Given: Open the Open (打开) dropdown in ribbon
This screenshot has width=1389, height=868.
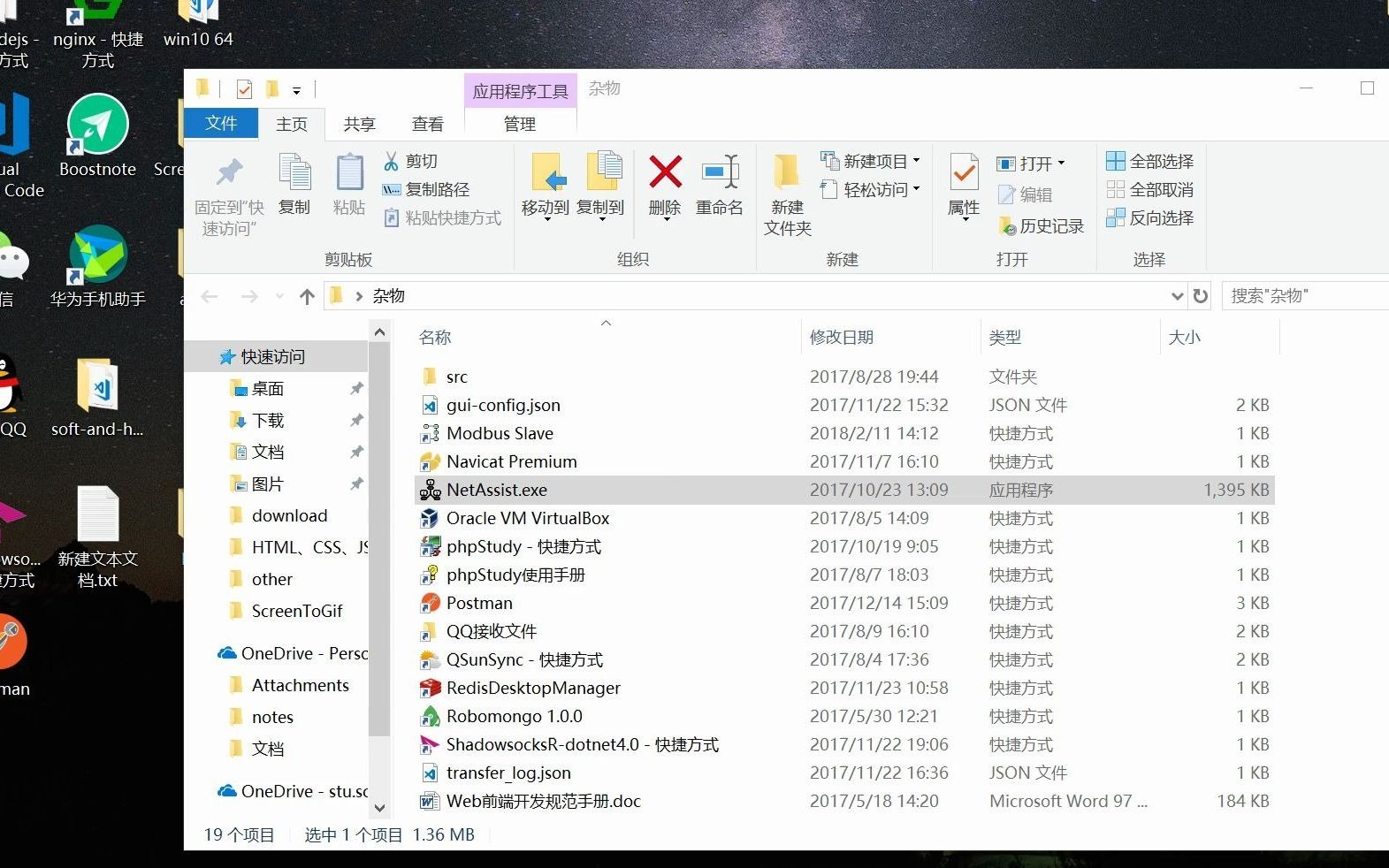Looking at the screenshot, I should coord(1061,164).
